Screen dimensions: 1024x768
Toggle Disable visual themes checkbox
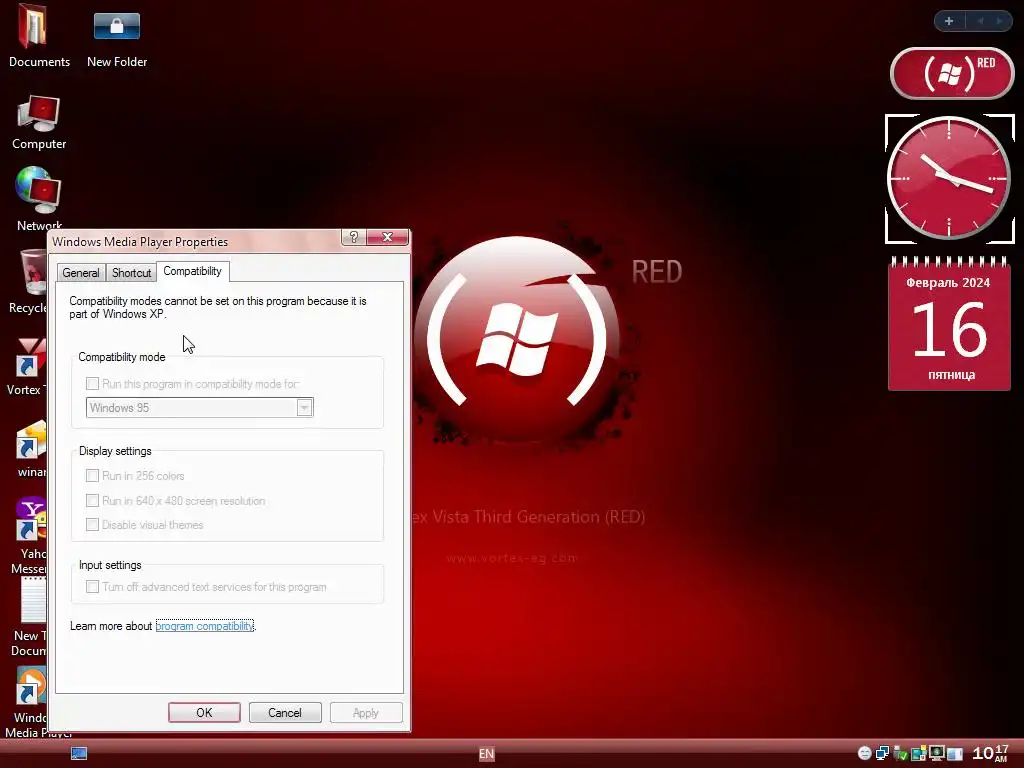point(93,525)
